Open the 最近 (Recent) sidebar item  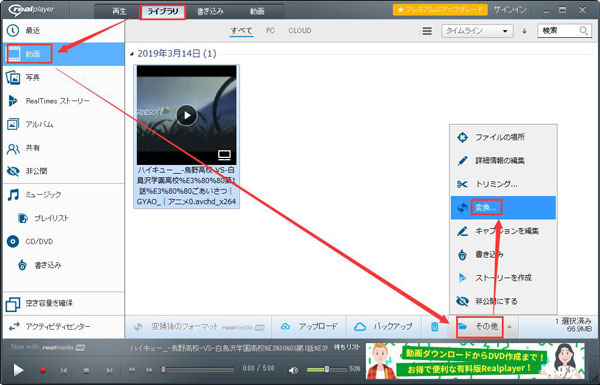tap(63, 31)
